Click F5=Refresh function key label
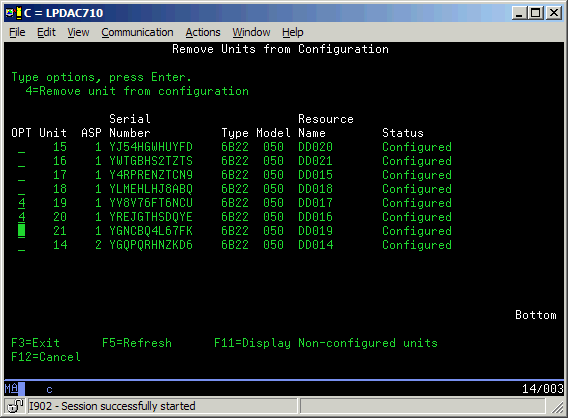The width and height of the screenshot is (568, 418). pos(137,343)
